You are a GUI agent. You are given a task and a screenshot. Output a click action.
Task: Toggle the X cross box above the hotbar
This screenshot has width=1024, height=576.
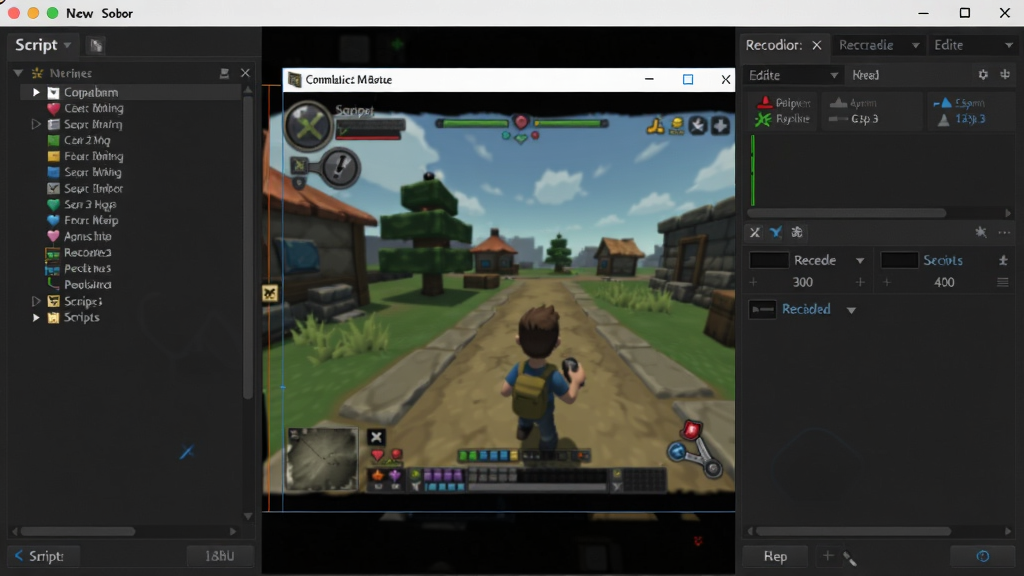click(x=376, y=437)
